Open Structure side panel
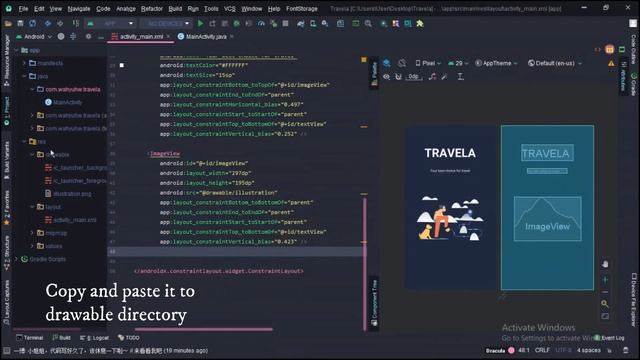The height and width of the screenshot is (360, 640). coord(7,252)
